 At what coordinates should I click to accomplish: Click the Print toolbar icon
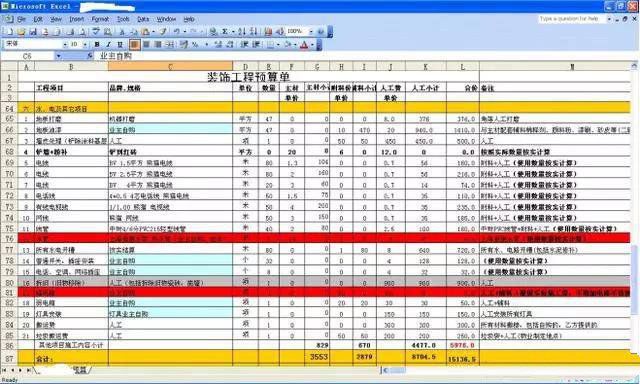coord(70,31)
